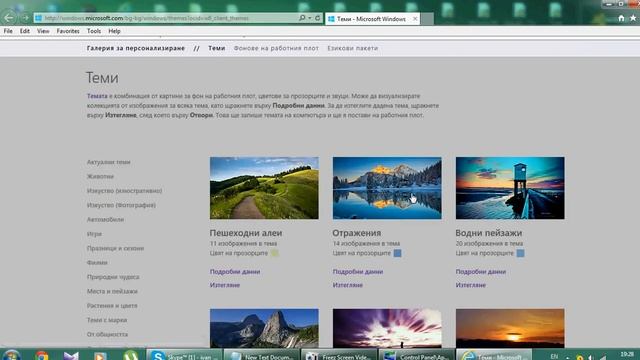
Task: Switch to Control Panel taskbar window
Action: [x=416, y=355]
